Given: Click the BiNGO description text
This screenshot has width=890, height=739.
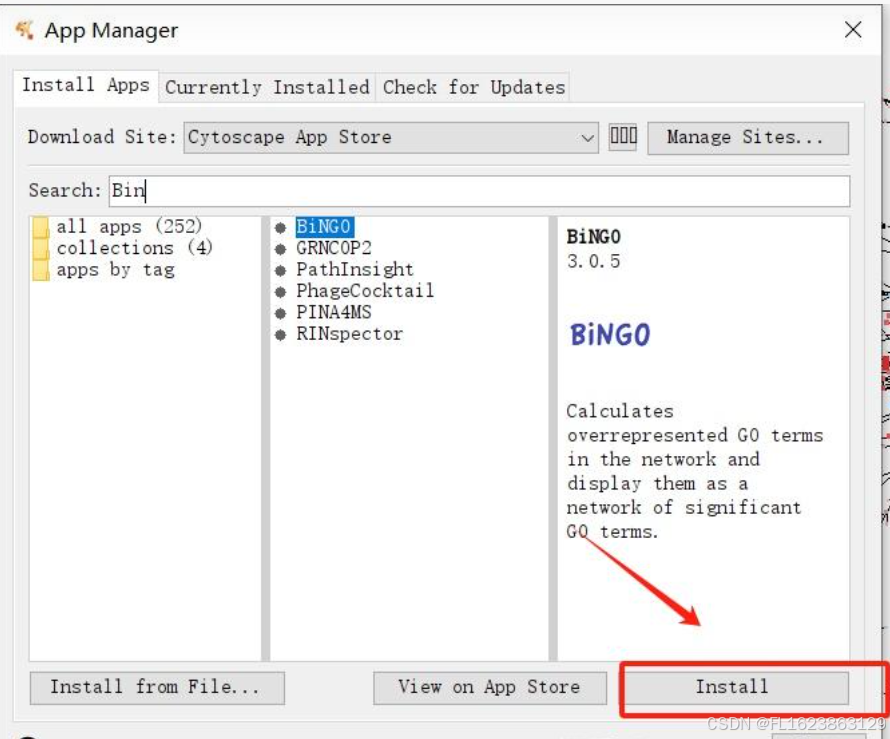Looking at the screenshot, I should point(695,471).
